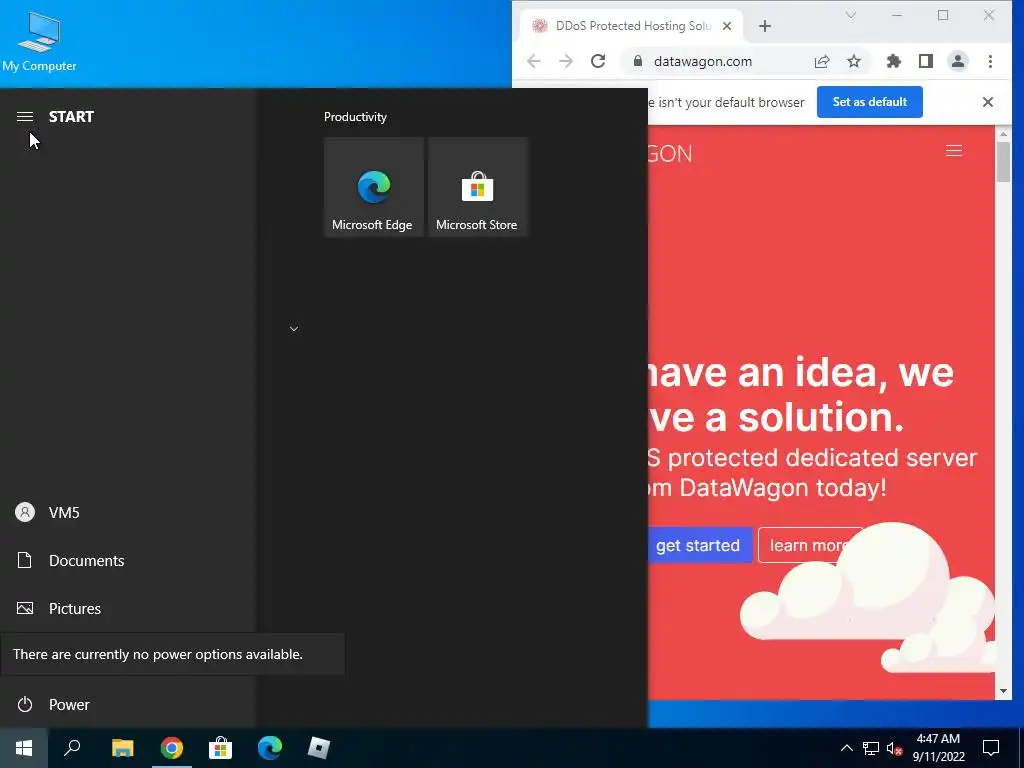Viewport: 1024px width, 768px height.
Task: Click the page scrollbar thumb
Action: [x=1003, y=162]
